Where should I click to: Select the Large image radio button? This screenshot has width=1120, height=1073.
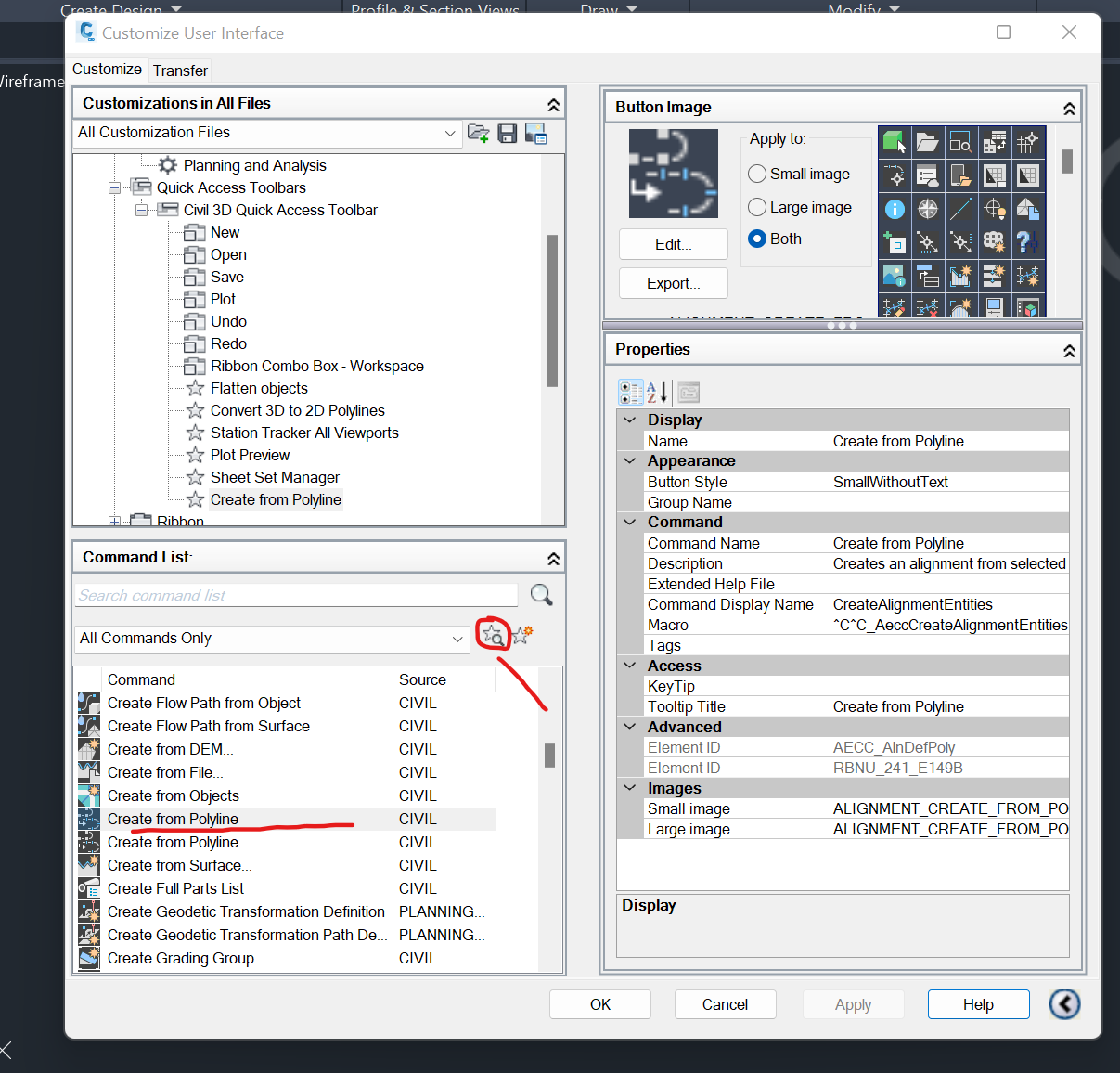(756, 207)
